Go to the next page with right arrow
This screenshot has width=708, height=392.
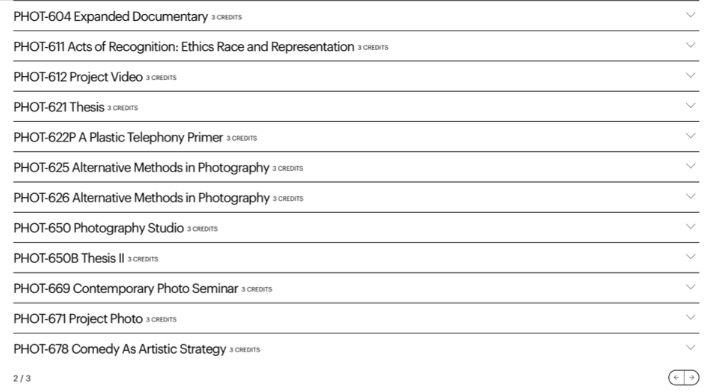tap(692, 378)
